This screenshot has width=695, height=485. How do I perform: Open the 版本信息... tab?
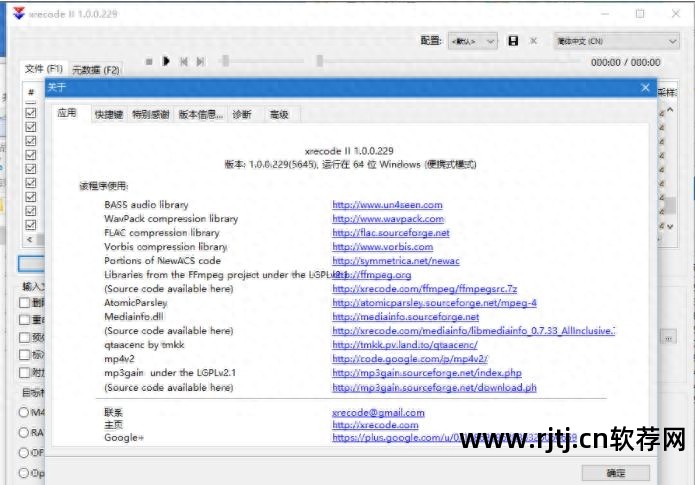click(201, 115)
